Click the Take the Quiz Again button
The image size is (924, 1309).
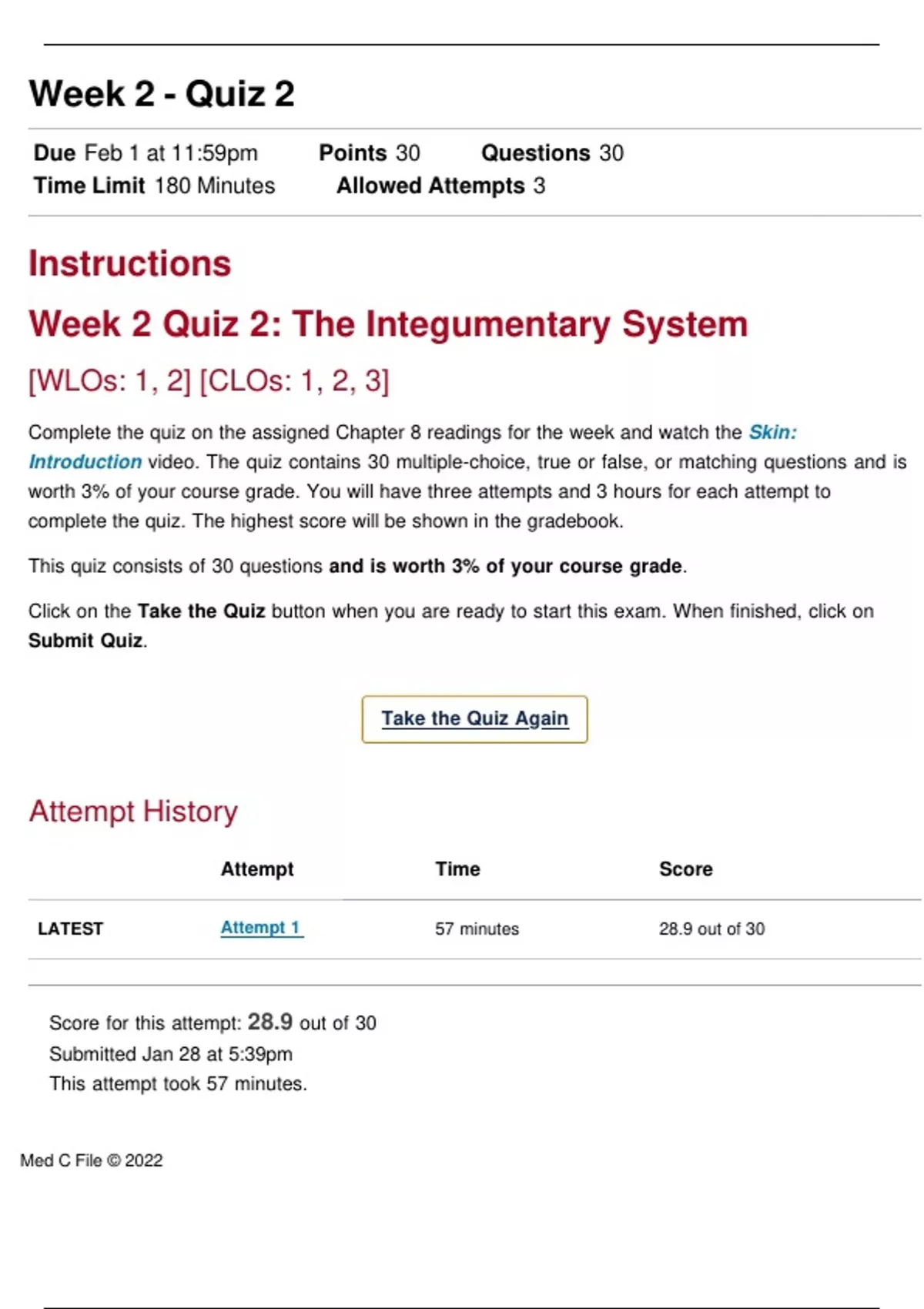(474, 719)
